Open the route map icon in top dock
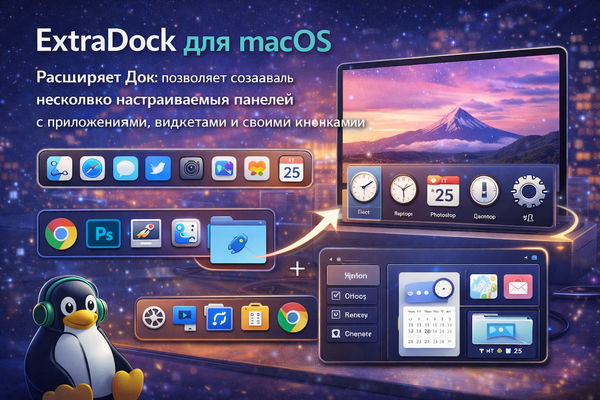The width and height of the screenshot is (600, 400). click(59, 168)
